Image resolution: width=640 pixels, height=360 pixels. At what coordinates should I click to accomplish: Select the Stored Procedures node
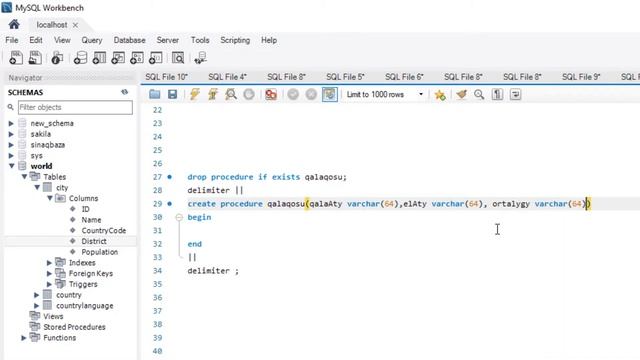click(74, 327)
